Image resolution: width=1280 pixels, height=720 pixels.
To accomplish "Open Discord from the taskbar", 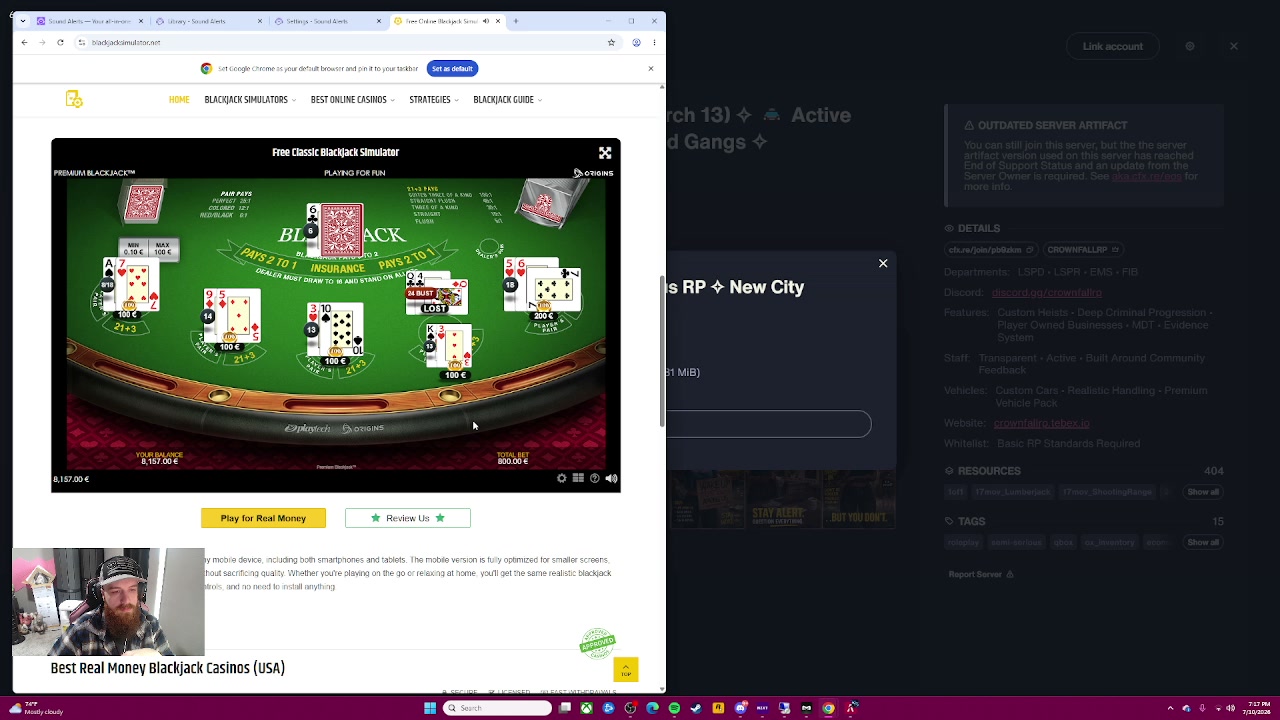I will 740,708.
